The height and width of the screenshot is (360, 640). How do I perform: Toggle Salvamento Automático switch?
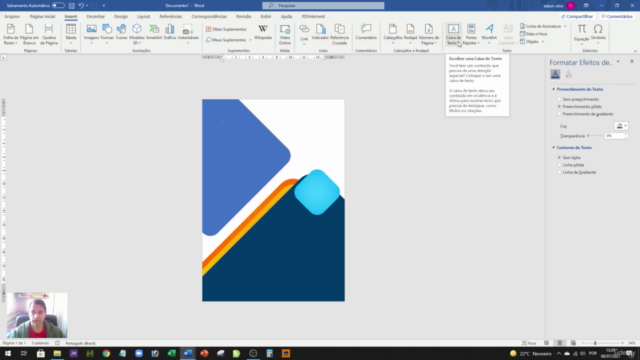[58, 6]
